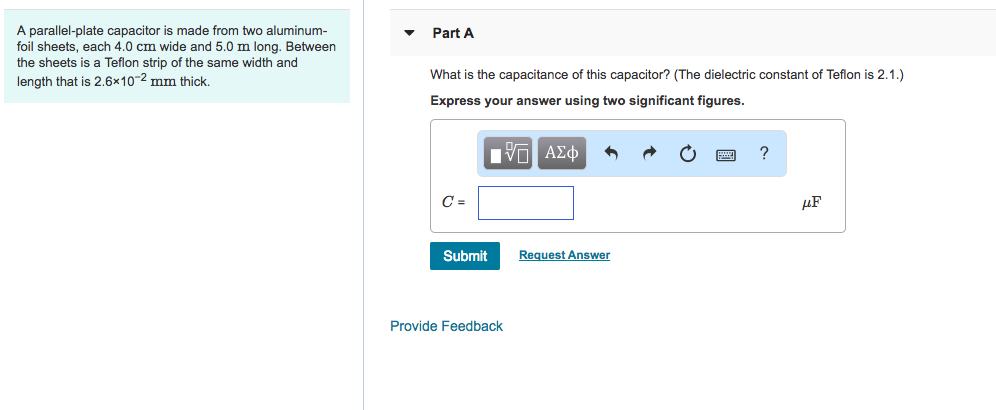This screenshot has width=996, height=410.
Task: Show keyboard shortcuts via the keyboard icon
Action: (x=725, y=154)
